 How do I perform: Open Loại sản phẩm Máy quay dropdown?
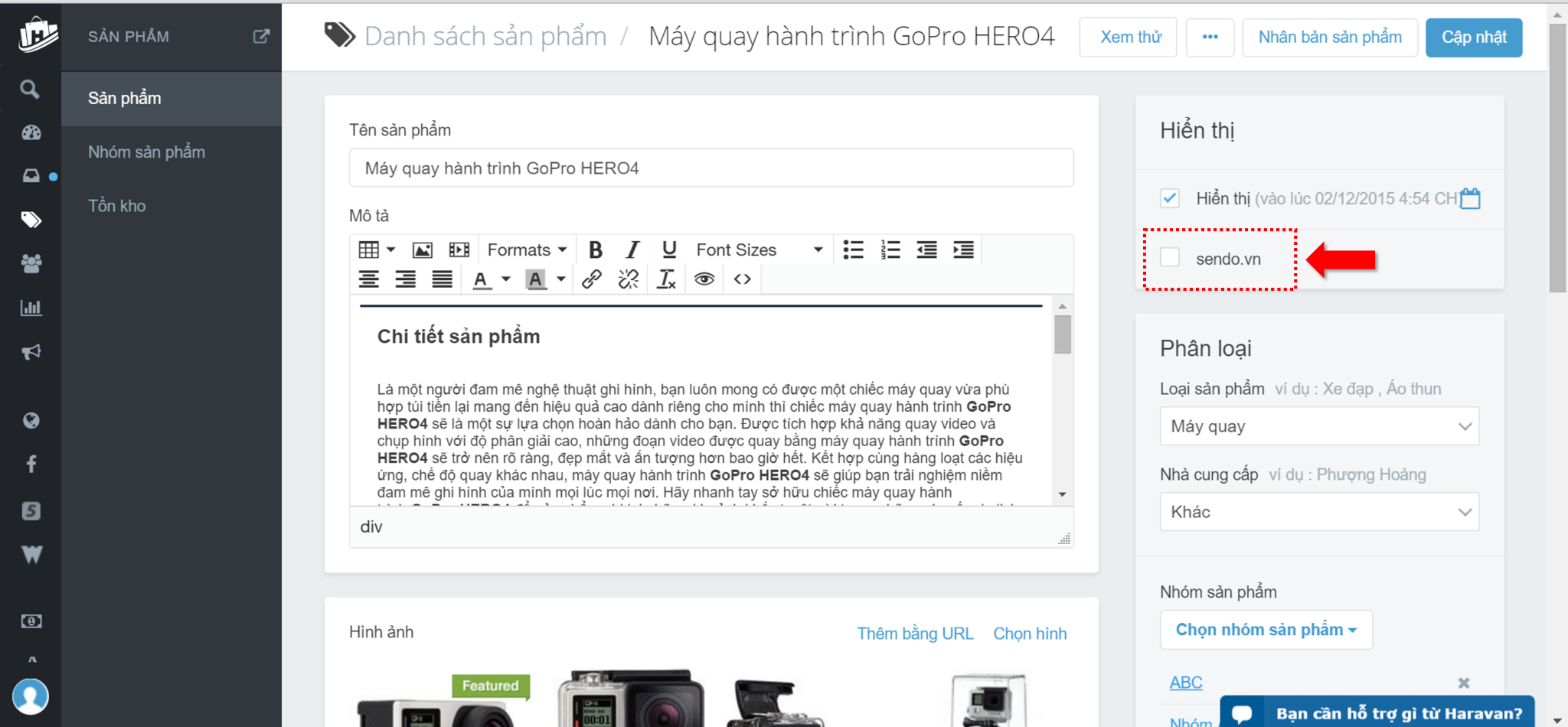1320,426
